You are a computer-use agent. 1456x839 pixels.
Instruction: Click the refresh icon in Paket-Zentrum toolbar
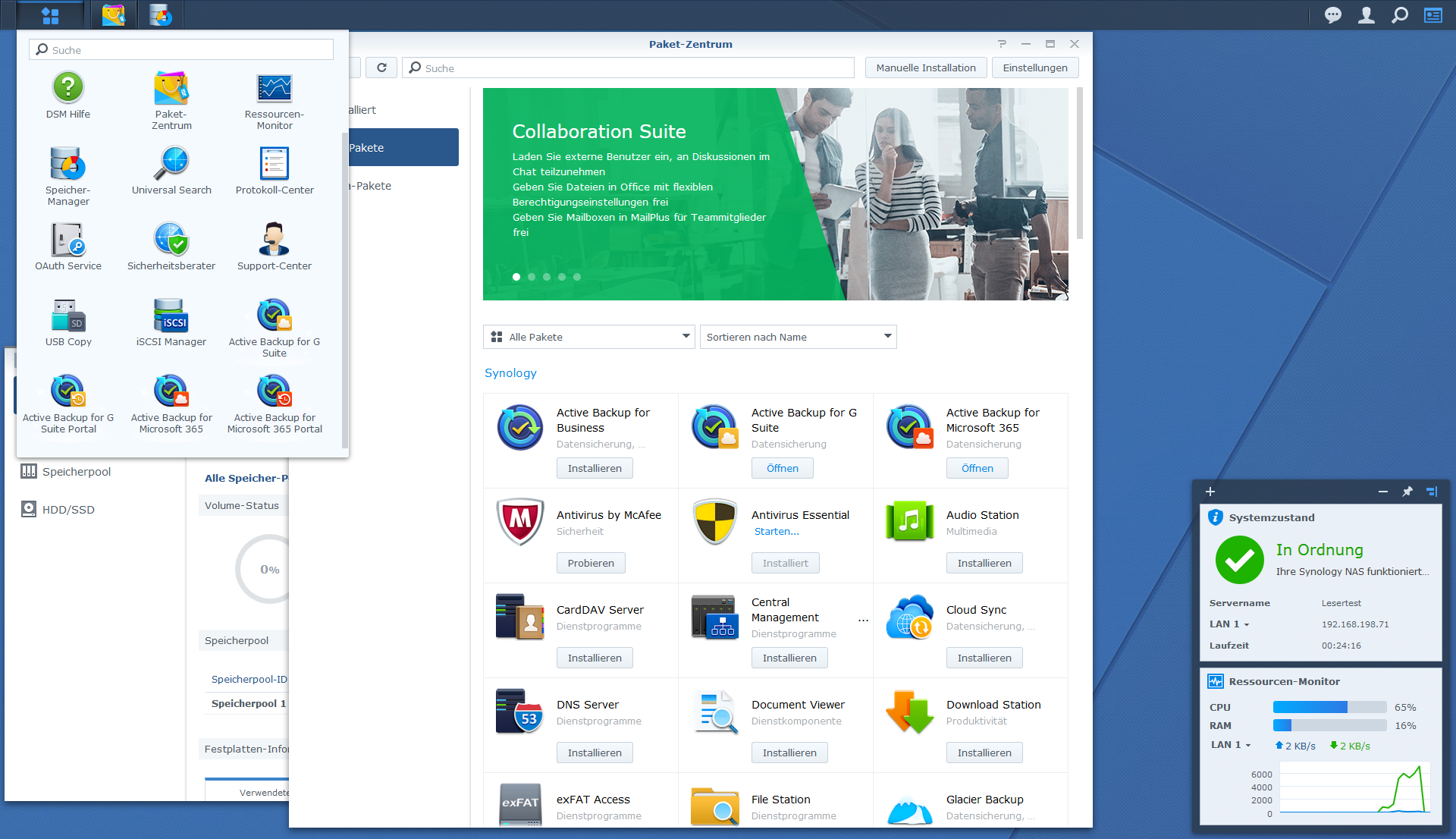coord(381,68)
